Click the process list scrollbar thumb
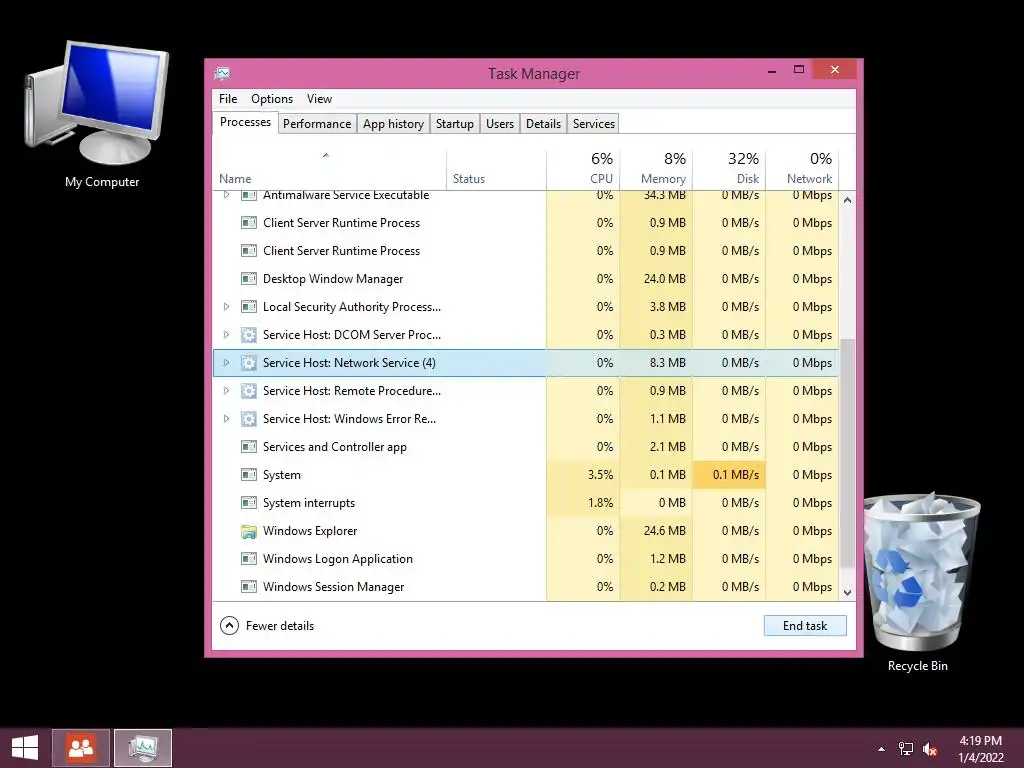Viewport: 1024px width, 768px height. pyautogui.click(x=847, y=453)
